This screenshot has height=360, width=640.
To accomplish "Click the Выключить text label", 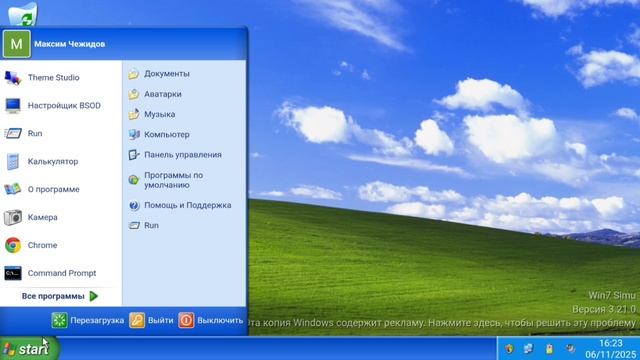I will tap(220, 320).
